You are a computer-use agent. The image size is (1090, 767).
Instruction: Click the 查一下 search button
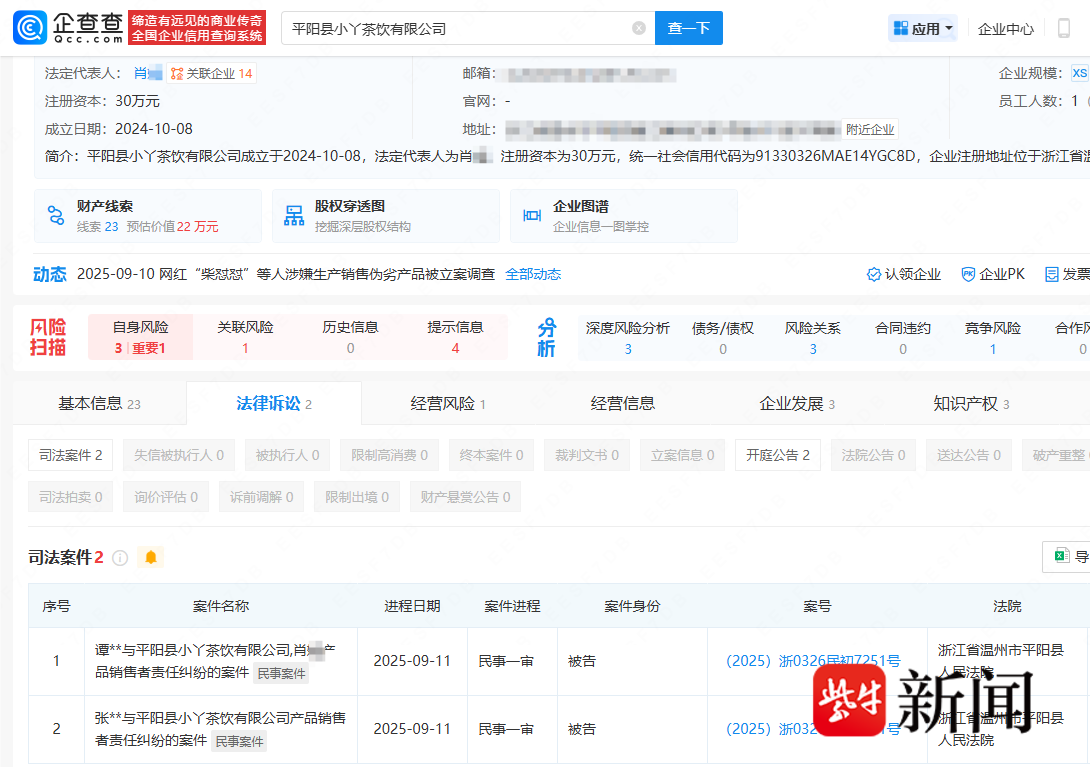[x=688, y=28]
